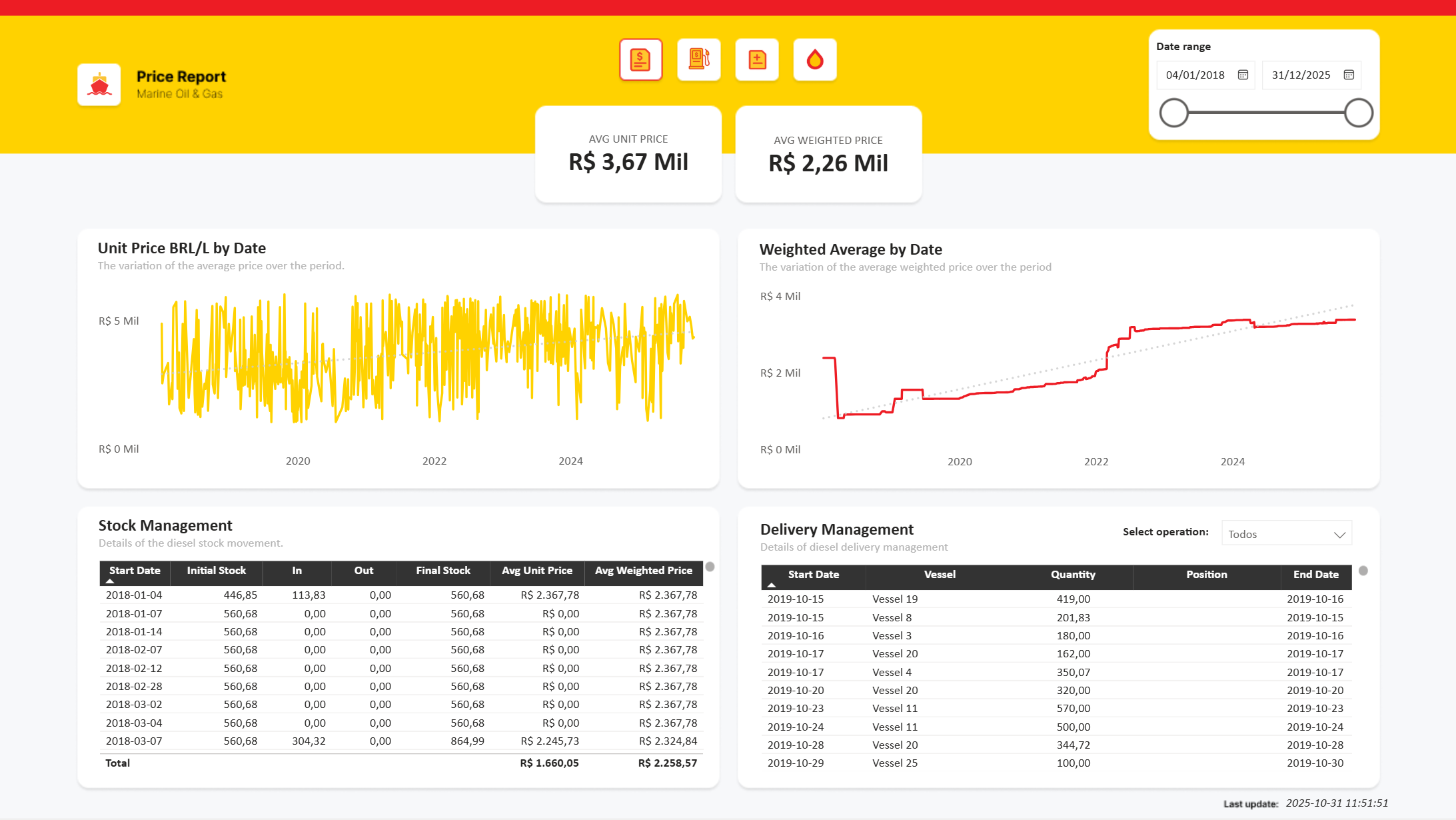Open the oil drop page icon
Screen dimensions: 1456x820
tap(815, 60)
